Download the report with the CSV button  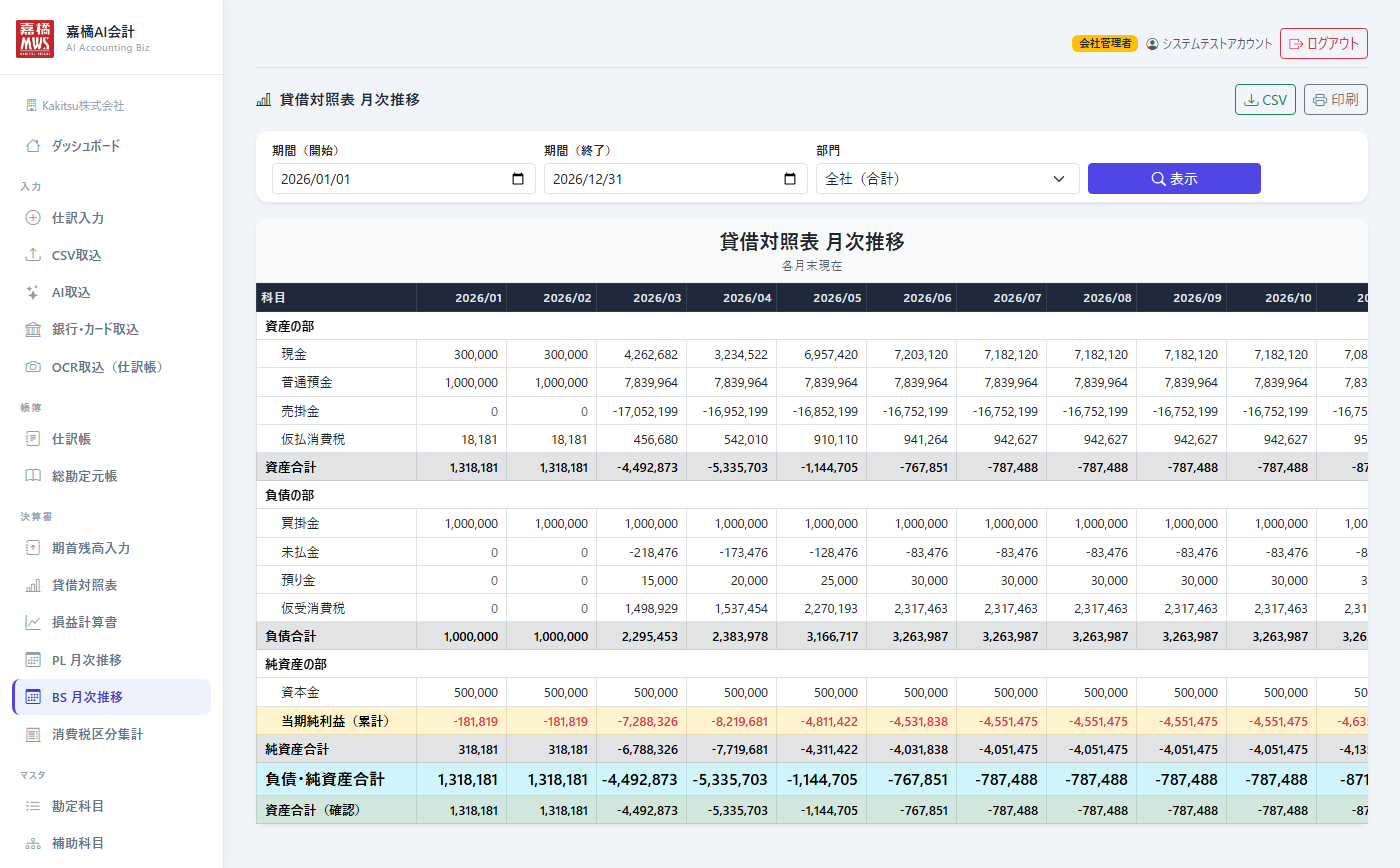click(1266, 100)
